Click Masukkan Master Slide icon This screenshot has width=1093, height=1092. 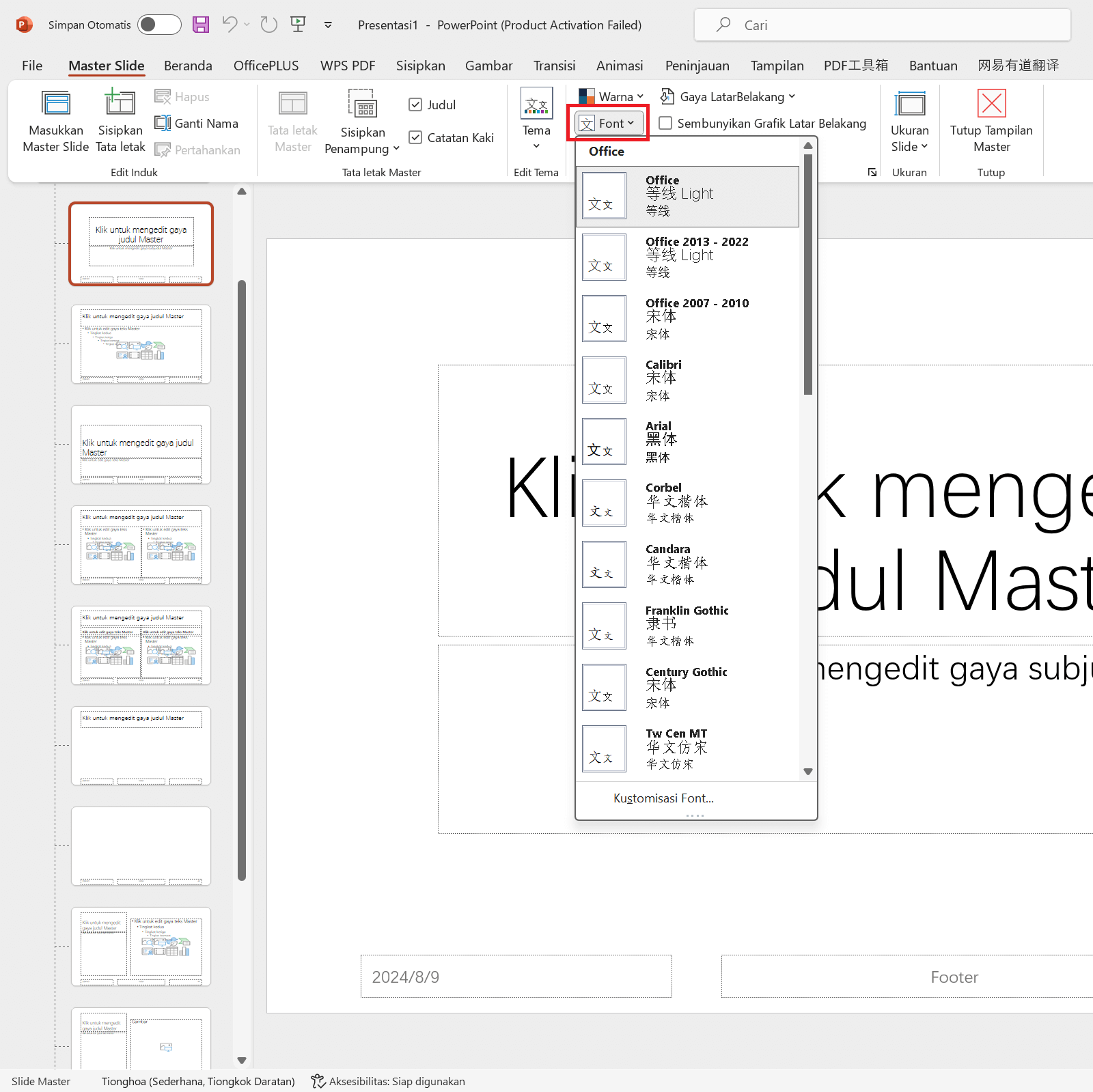click(x=56, y=104)
